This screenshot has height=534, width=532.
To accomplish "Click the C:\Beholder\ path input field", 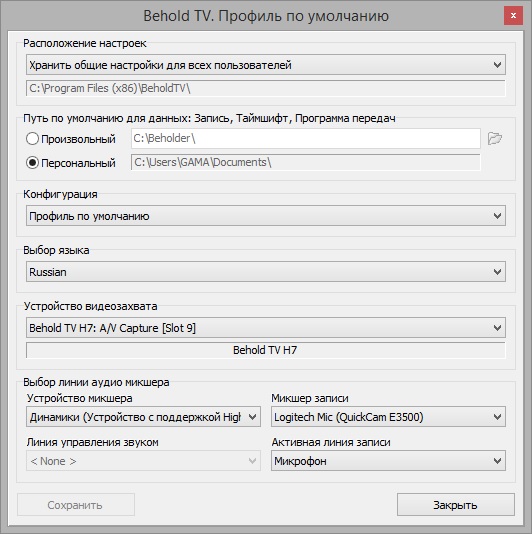I will pos(306,138).
